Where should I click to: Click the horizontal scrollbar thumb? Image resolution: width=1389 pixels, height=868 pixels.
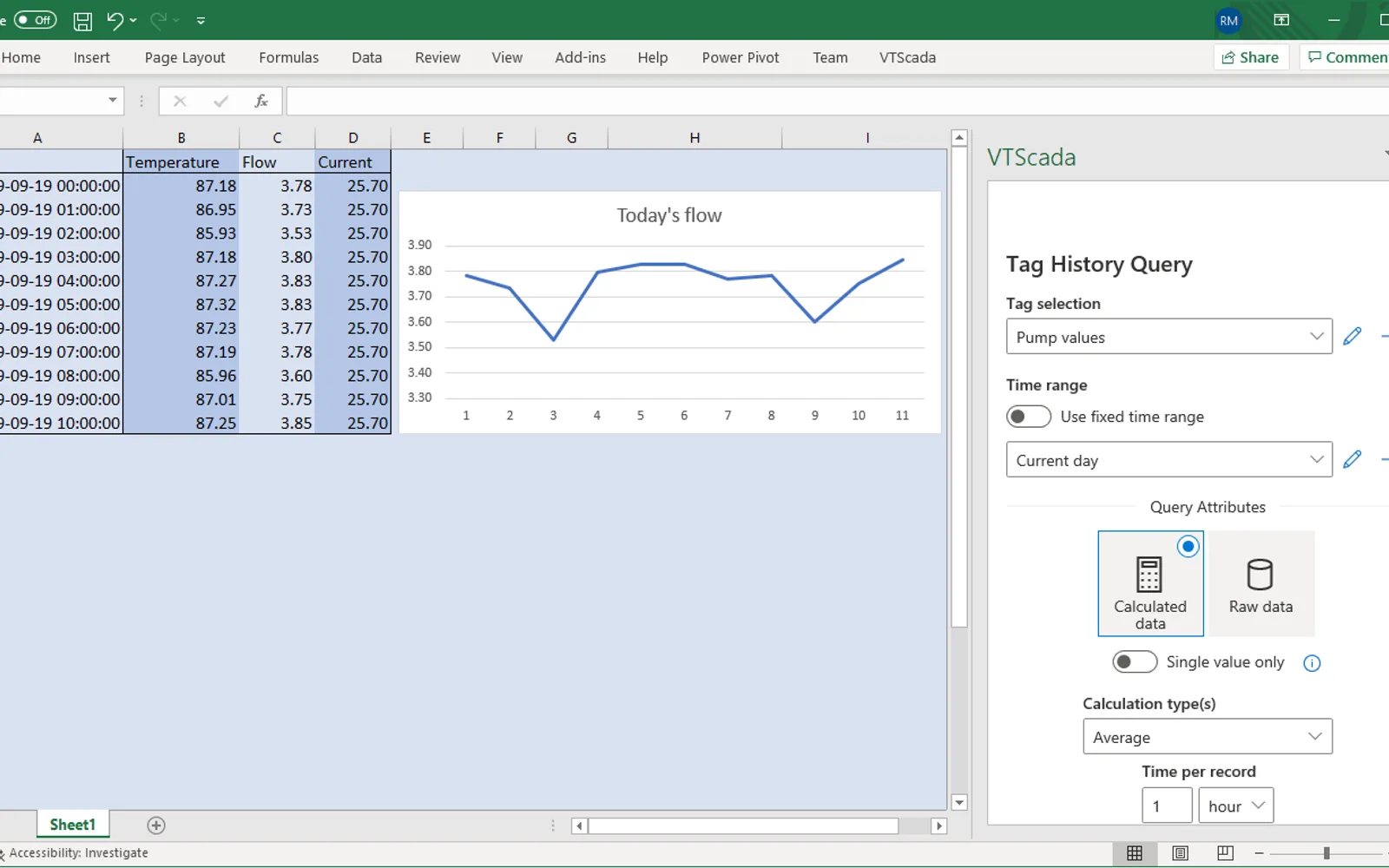(x=743, y=826)
